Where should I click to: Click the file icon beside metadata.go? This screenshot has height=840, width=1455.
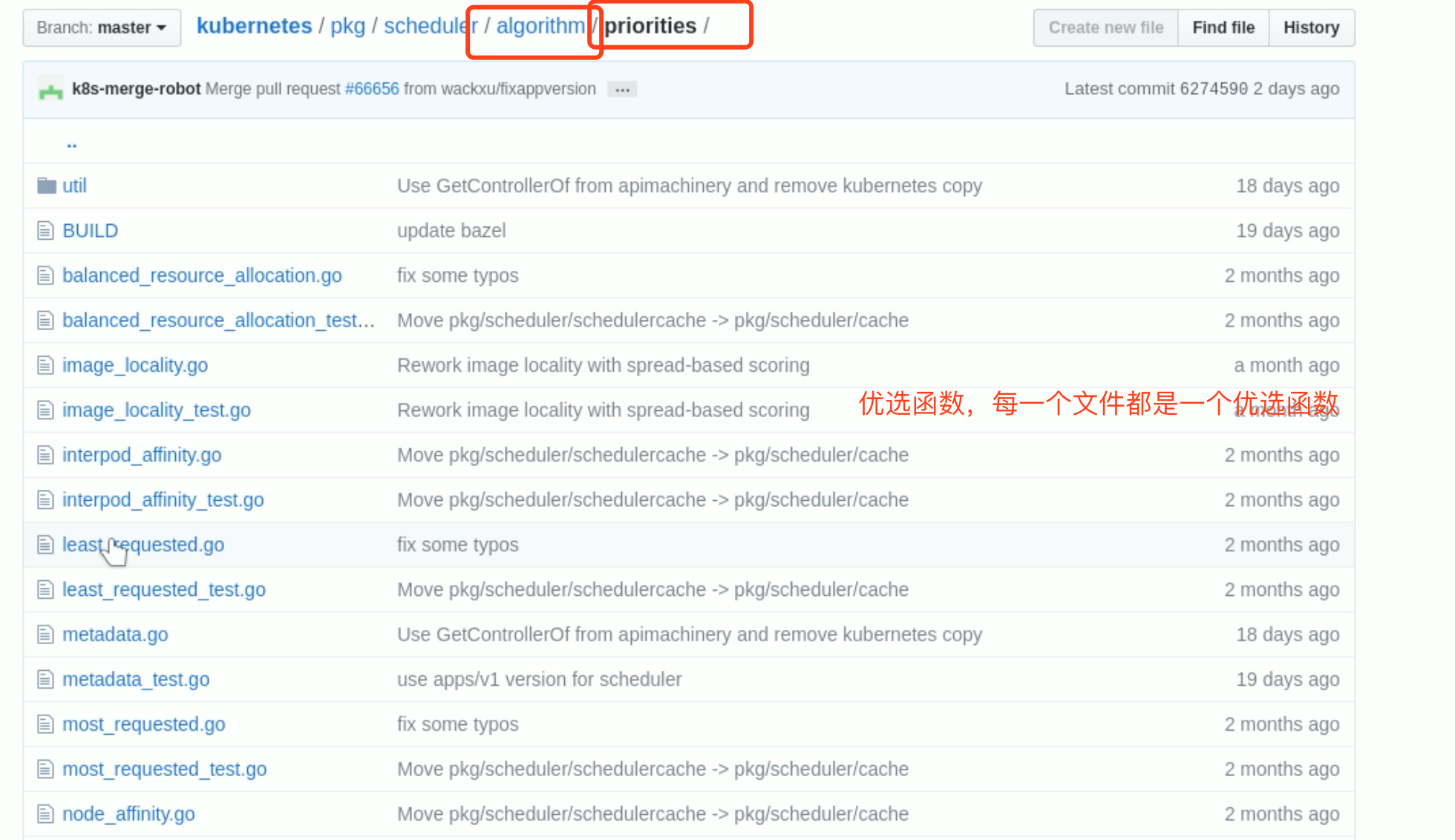45,634
